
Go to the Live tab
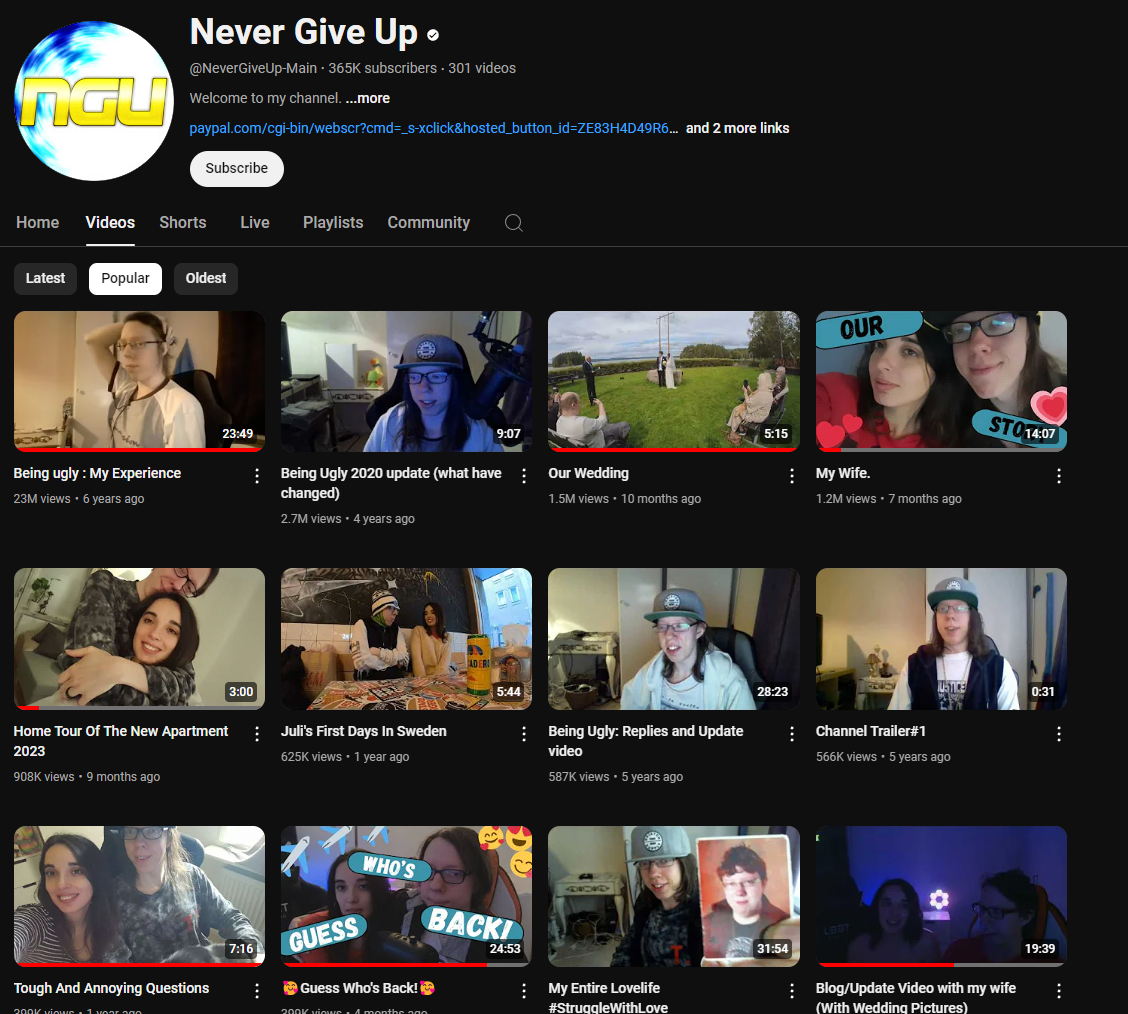point(255,223)
